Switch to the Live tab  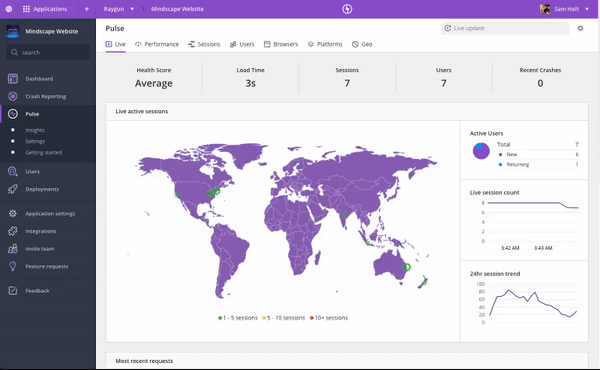tap(116, 44)
